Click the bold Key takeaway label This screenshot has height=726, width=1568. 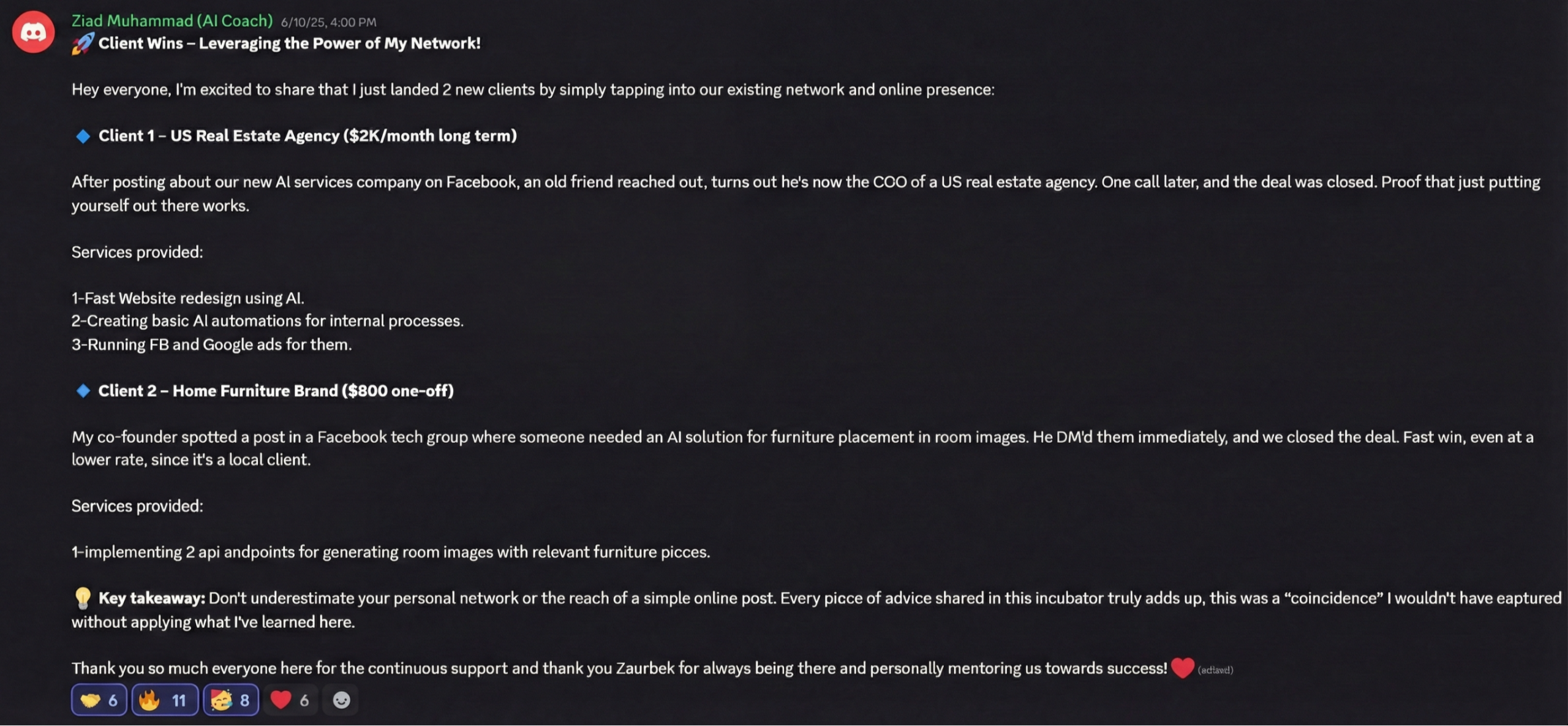(152, 599)
